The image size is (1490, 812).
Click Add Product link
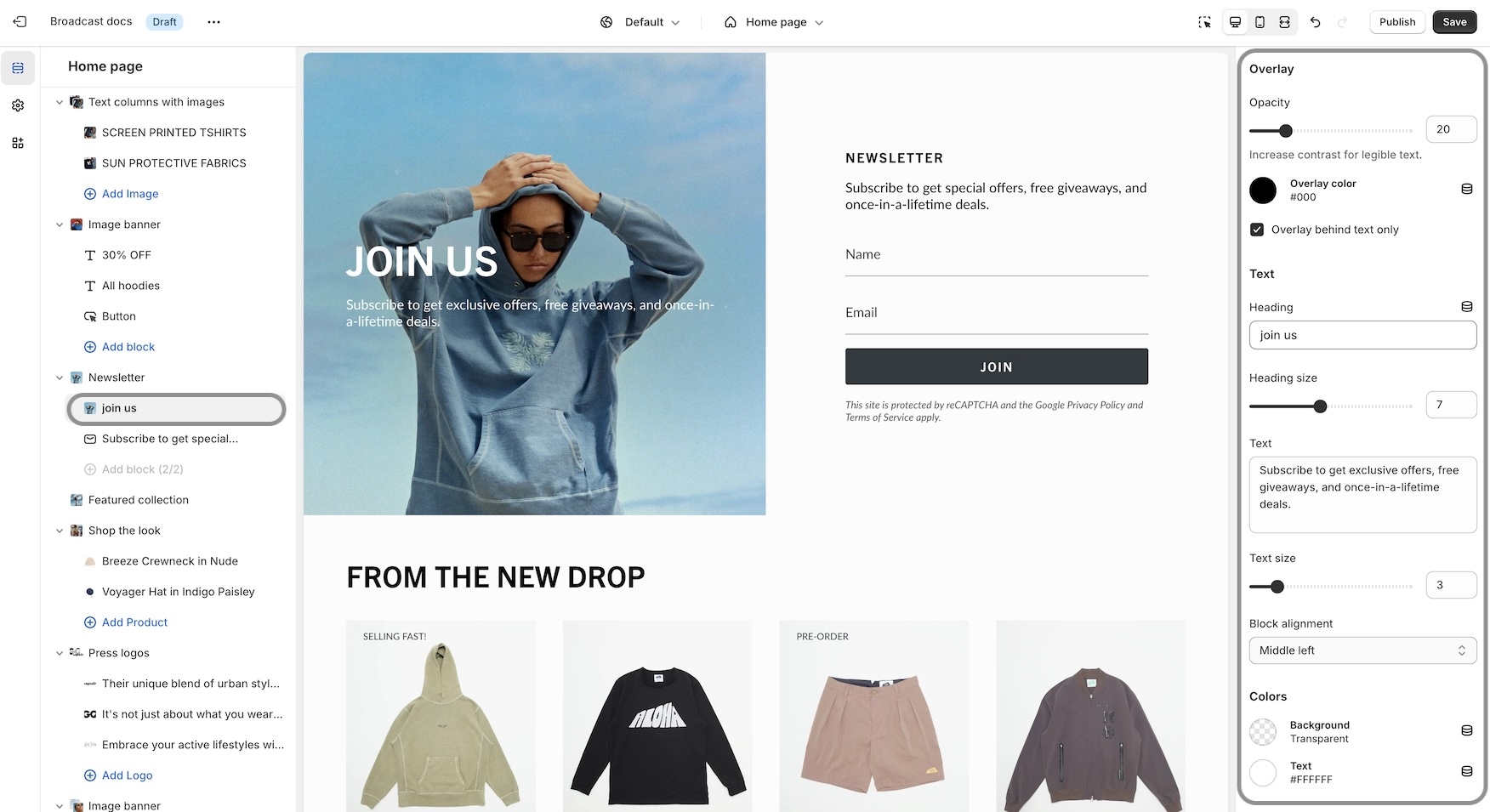(x=134, y=622)
